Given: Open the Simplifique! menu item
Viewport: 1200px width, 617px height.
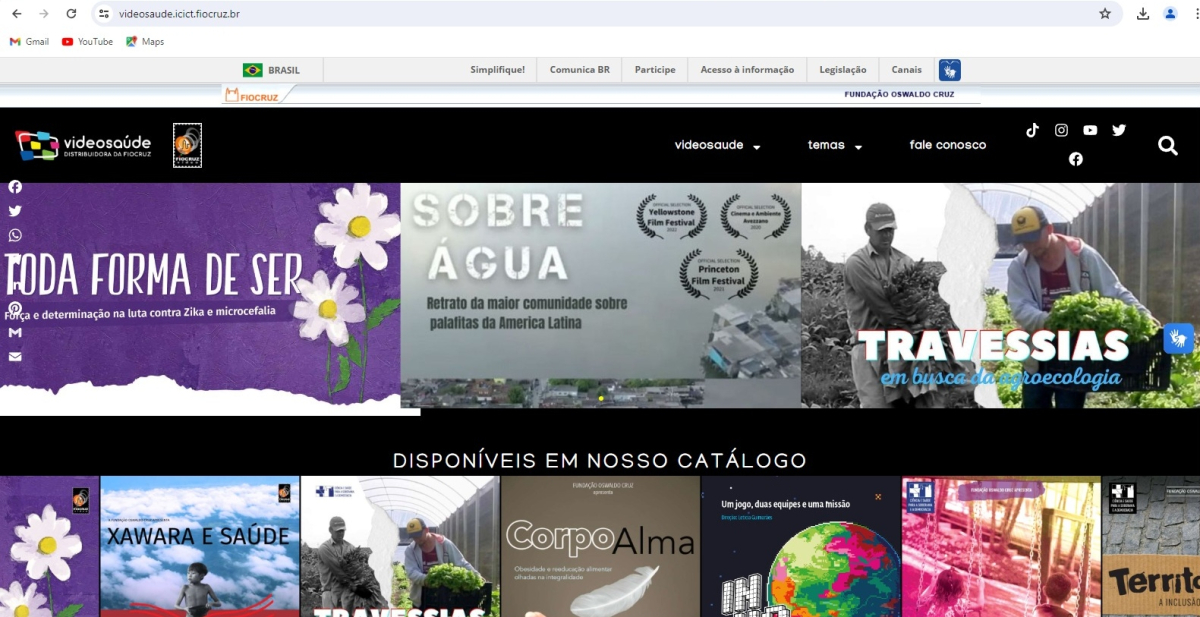Looking at the screenshot, I should [x=498, y=70].
